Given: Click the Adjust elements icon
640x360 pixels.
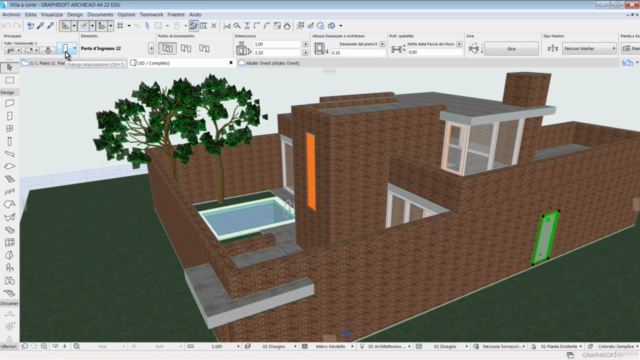Looking at the screenshot, I should coord(247,26).
